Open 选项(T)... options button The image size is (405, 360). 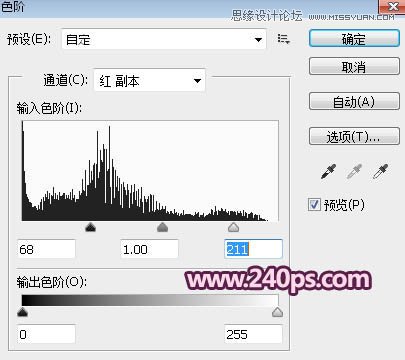[354, 136]
